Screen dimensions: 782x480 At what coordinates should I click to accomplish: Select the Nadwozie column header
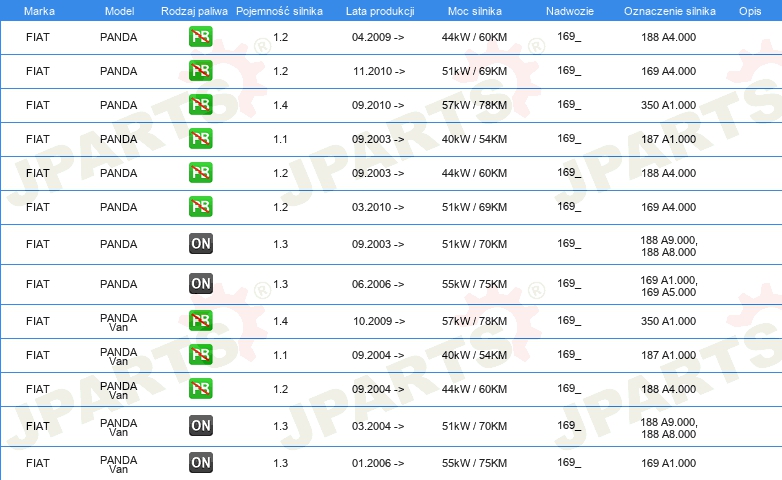coord(570,11)
